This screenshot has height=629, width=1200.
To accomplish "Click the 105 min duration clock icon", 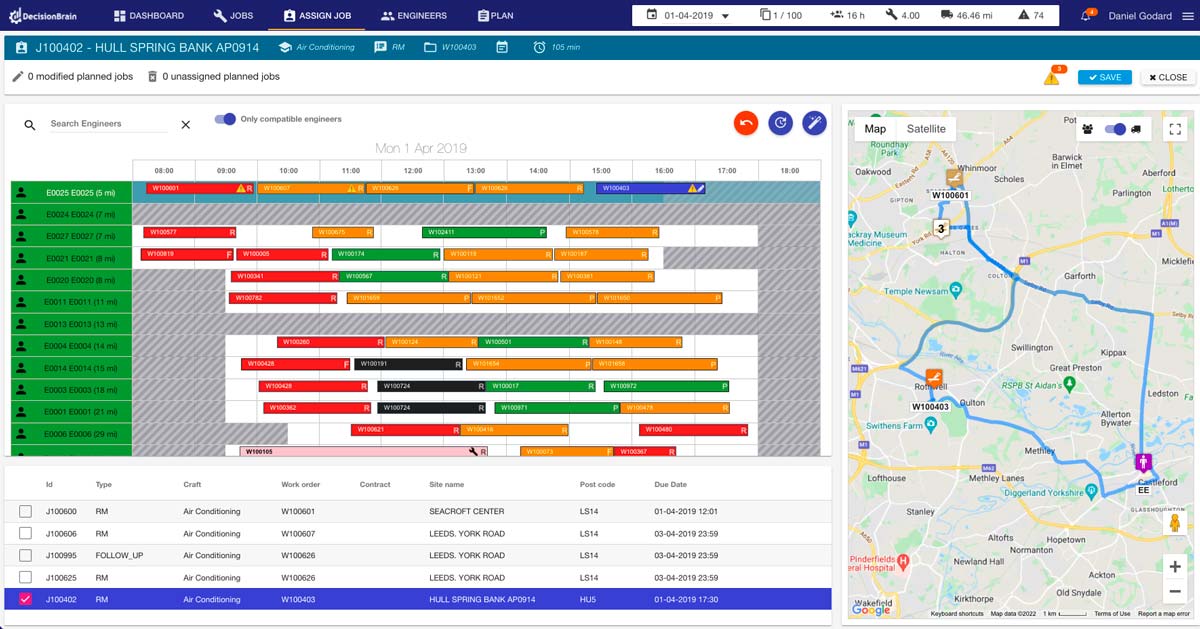I will 540,47.
